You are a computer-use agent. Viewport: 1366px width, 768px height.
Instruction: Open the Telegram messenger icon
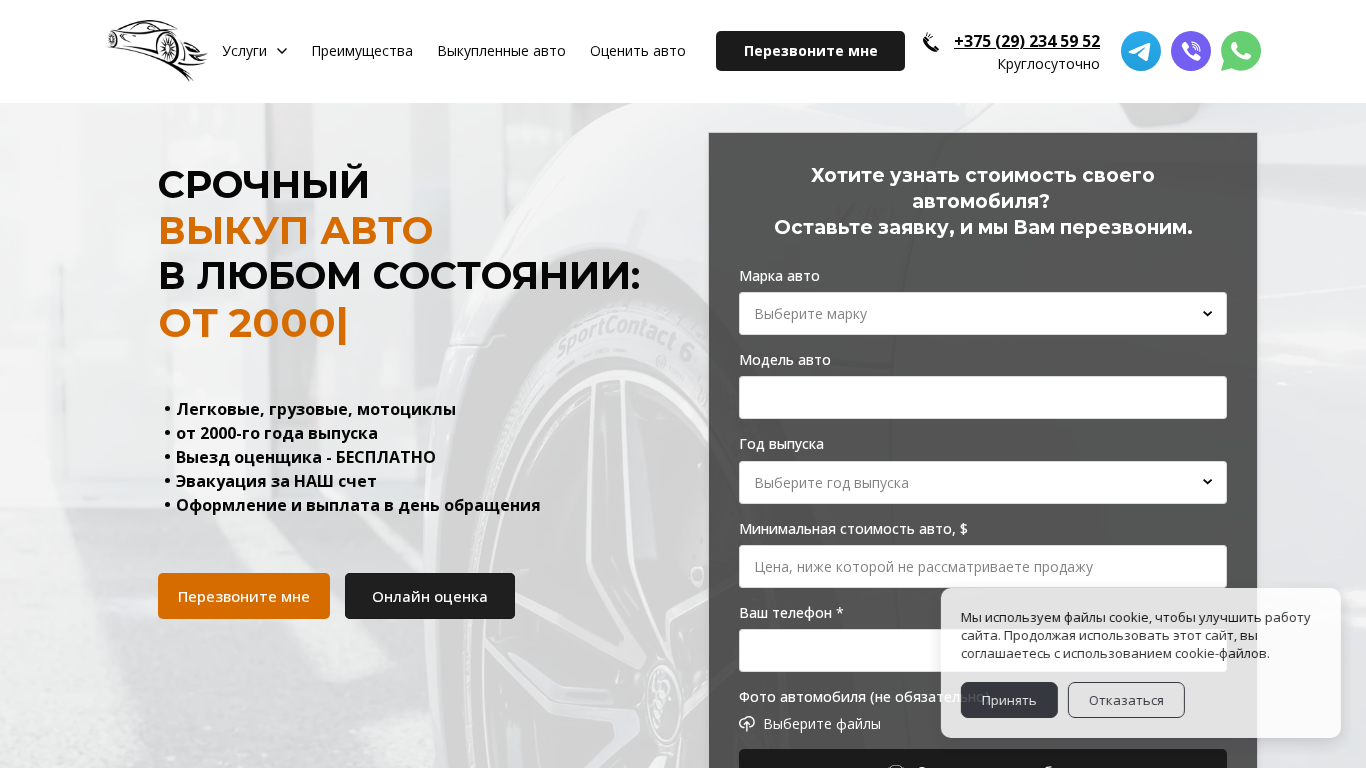click(1141, 51)
